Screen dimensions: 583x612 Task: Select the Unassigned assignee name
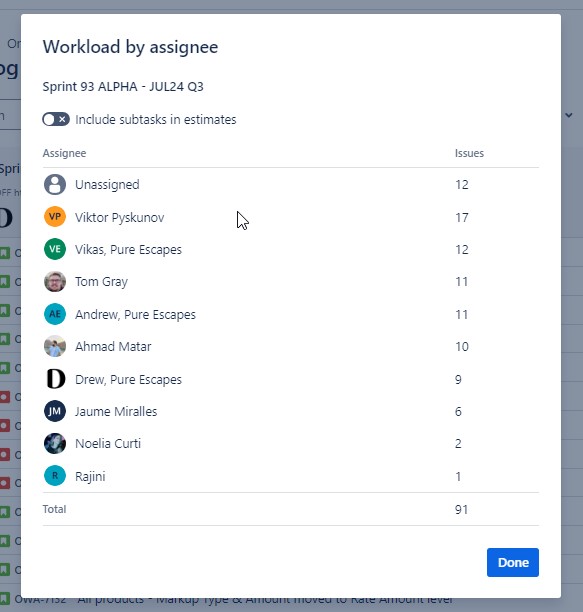[107, 185]
